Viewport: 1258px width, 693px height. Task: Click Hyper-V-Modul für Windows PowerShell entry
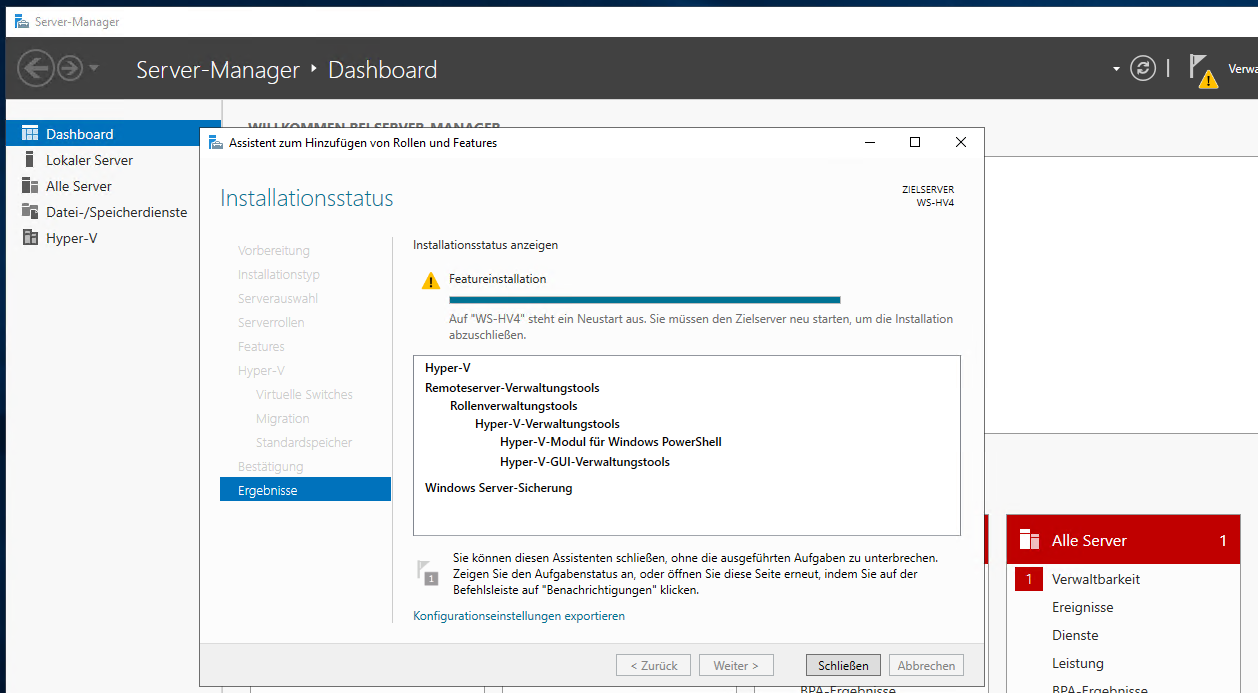(611, 442)
